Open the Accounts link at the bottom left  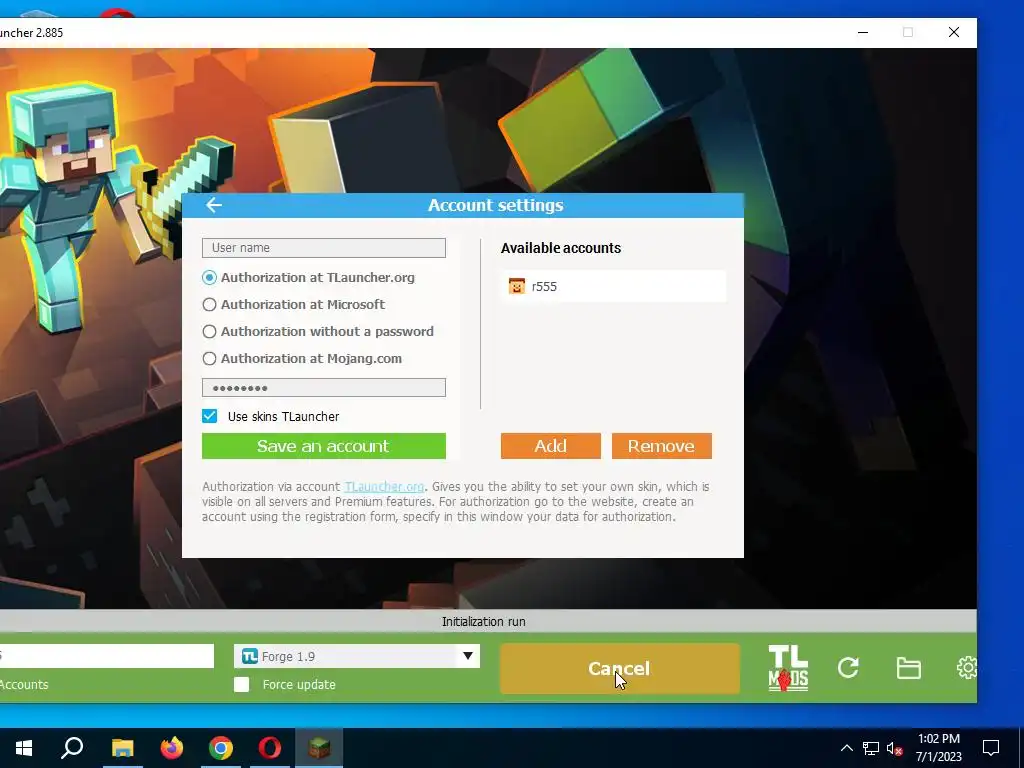click(24, 684)
